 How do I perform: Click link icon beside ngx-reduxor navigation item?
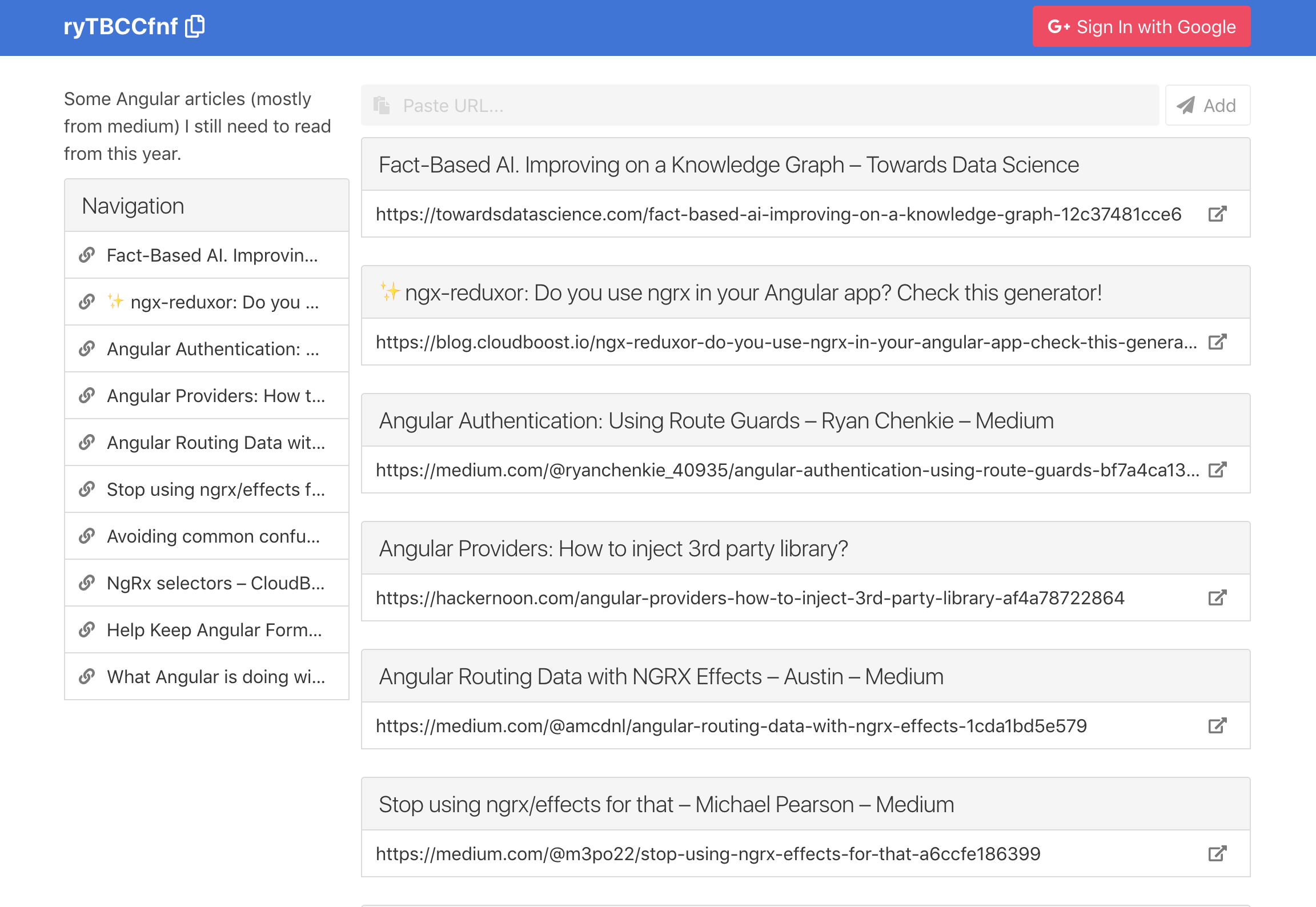(87, 302)
